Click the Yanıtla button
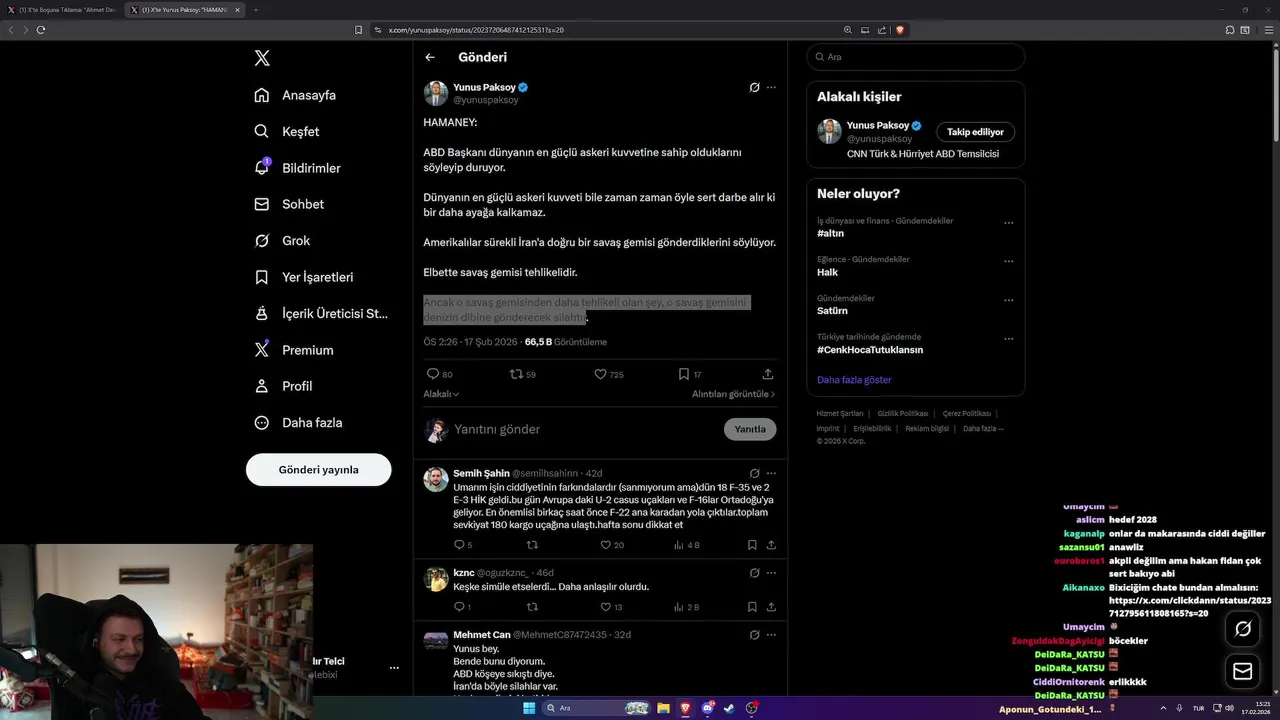The width and height of the screenshot is (1280, 720). 750,429
